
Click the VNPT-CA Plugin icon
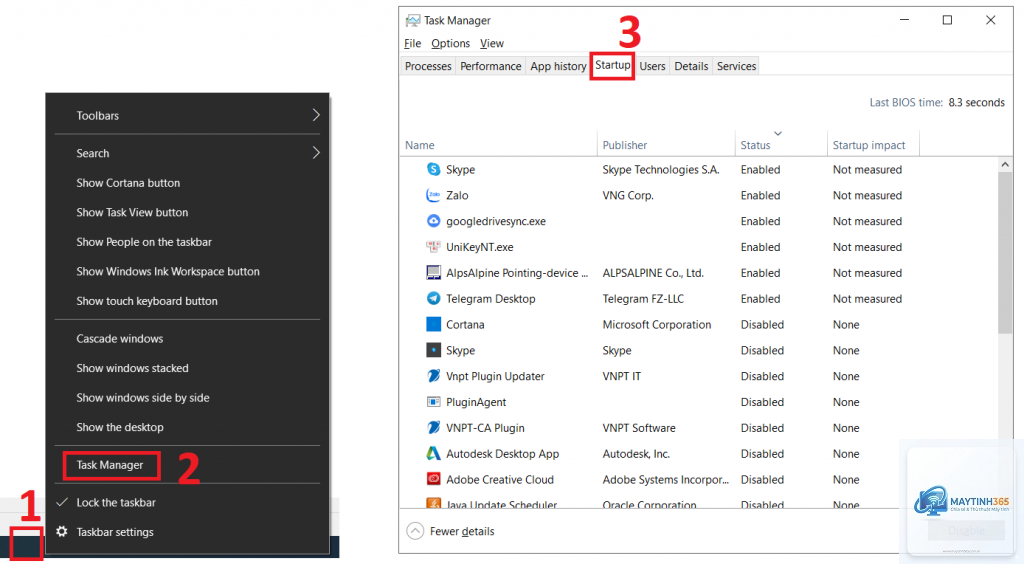434,428
